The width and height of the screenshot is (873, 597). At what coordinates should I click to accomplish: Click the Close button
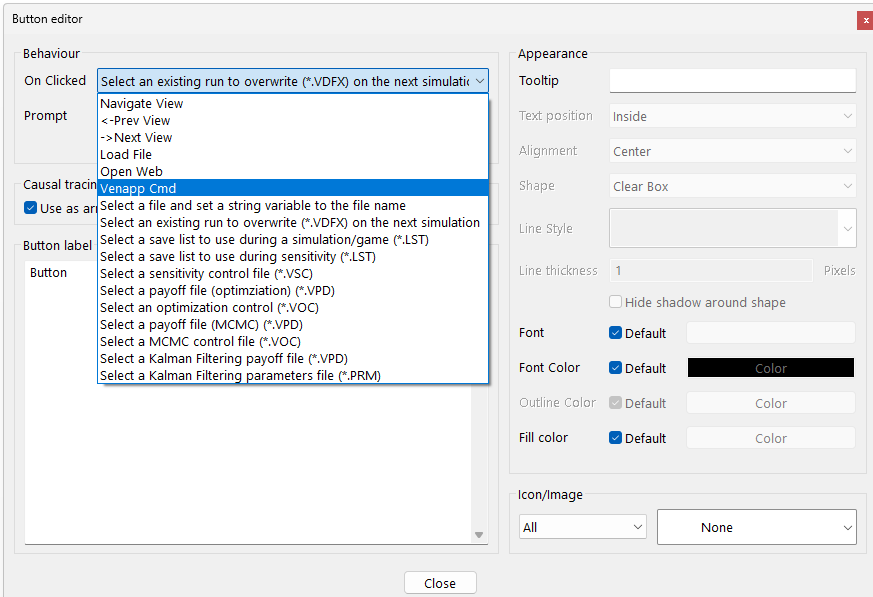tap(440, 582)
